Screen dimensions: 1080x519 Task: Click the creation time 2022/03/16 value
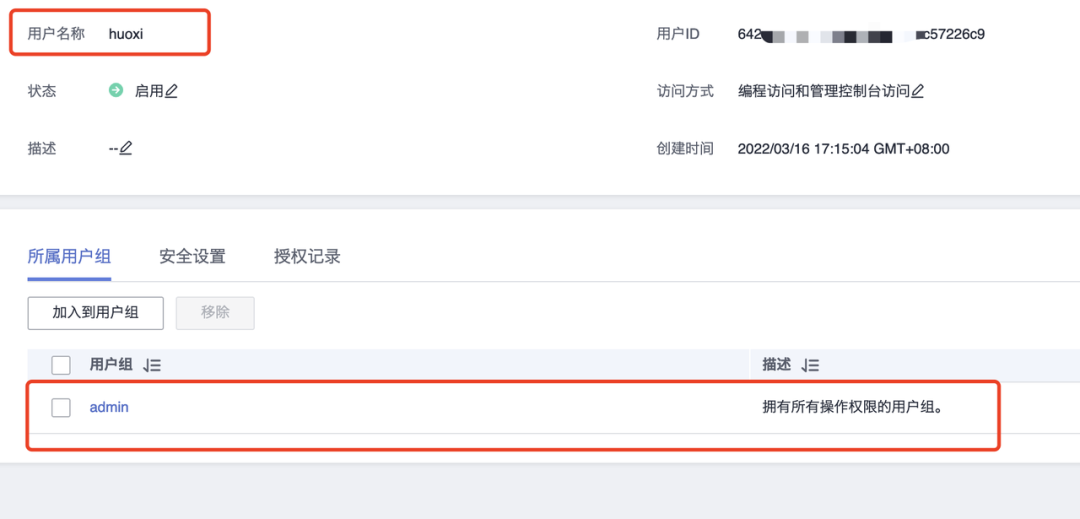point(844,149)
